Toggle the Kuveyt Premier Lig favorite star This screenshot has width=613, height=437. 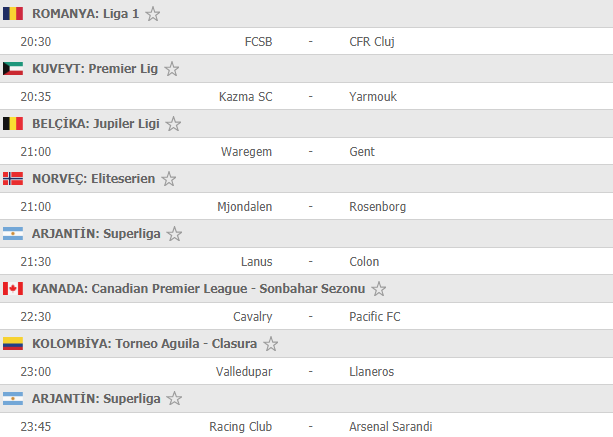(172, 69)
